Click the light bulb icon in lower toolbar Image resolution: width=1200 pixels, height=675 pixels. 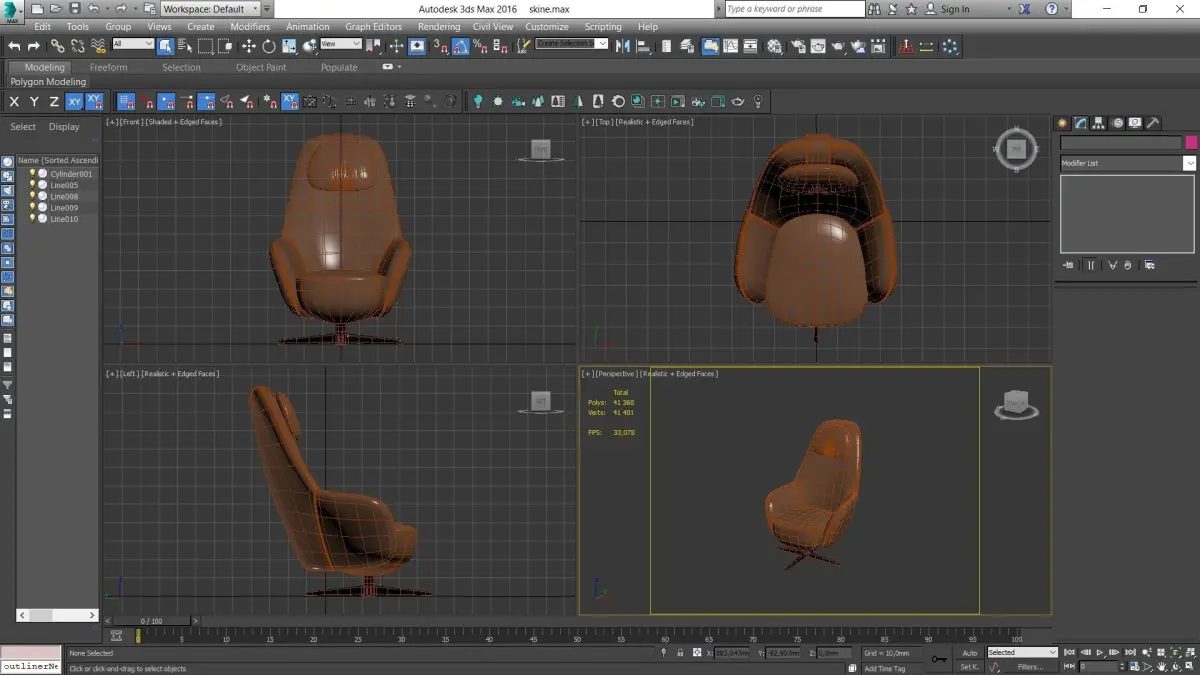(x=477, y=101)
